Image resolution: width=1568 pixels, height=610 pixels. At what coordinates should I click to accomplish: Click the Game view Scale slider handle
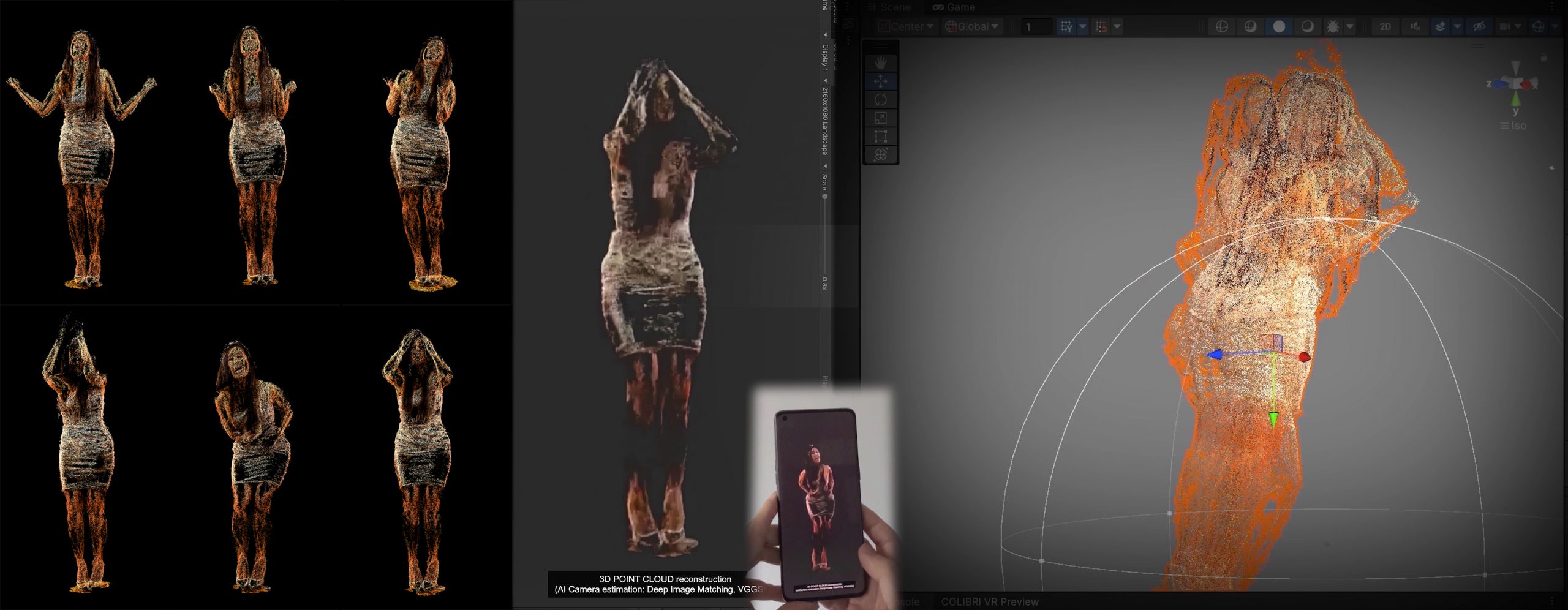coord(824,197)
